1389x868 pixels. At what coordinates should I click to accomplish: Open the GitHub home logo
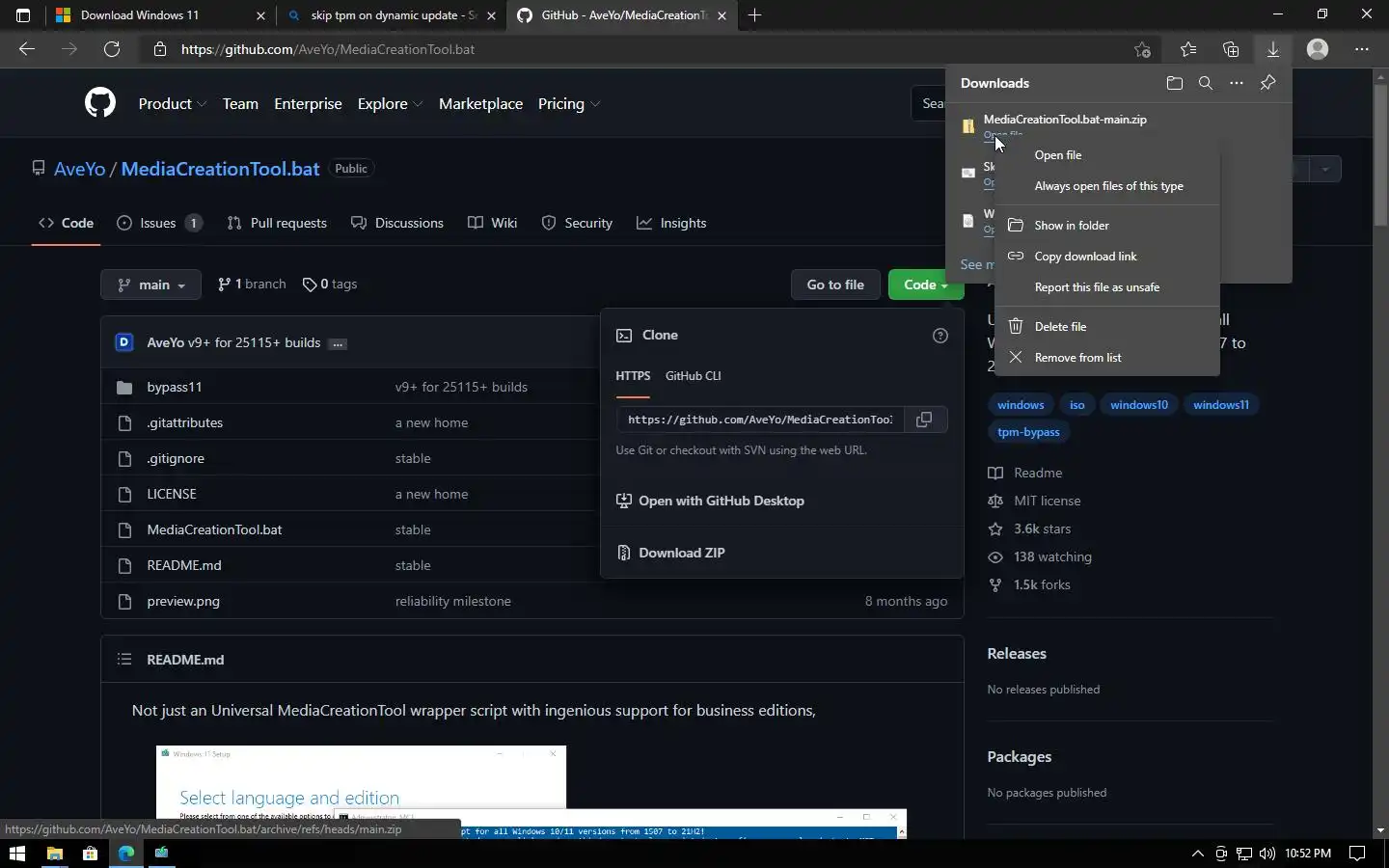tap(100, 103)
